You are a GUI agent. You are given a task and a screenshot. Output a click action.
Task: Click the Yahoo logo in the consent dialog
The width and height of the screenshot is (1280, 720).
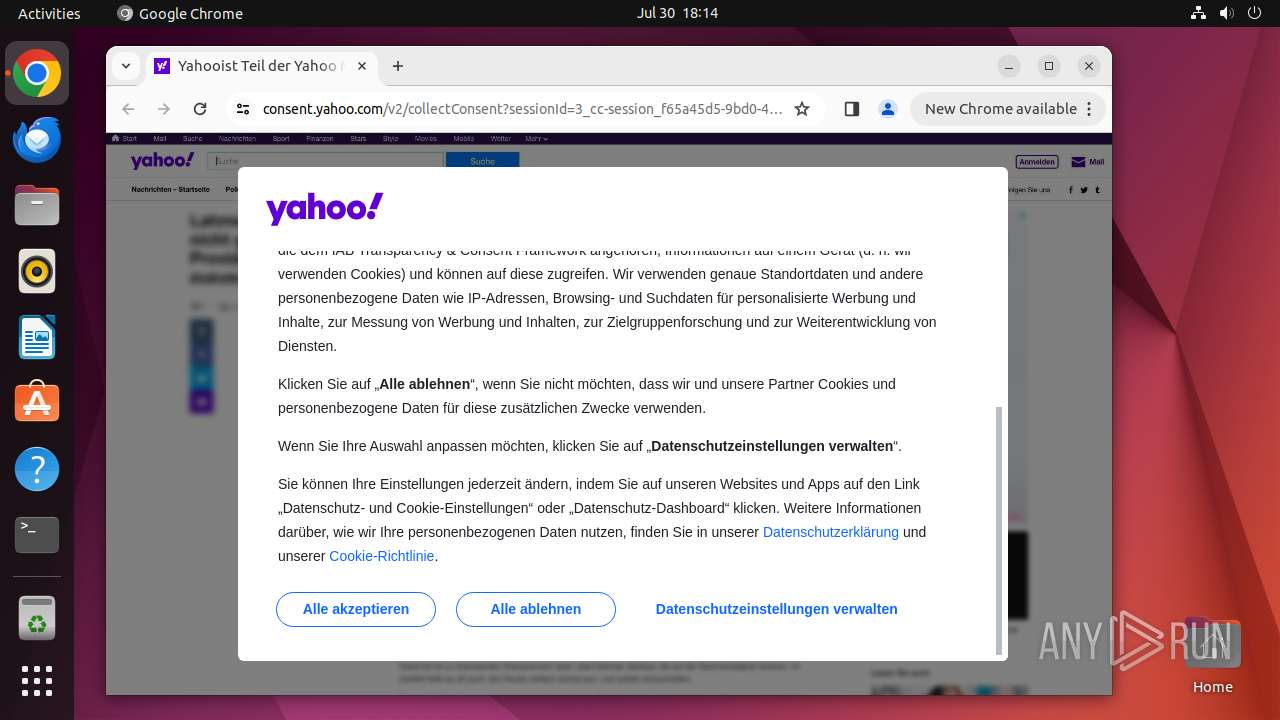pos(325,209)
